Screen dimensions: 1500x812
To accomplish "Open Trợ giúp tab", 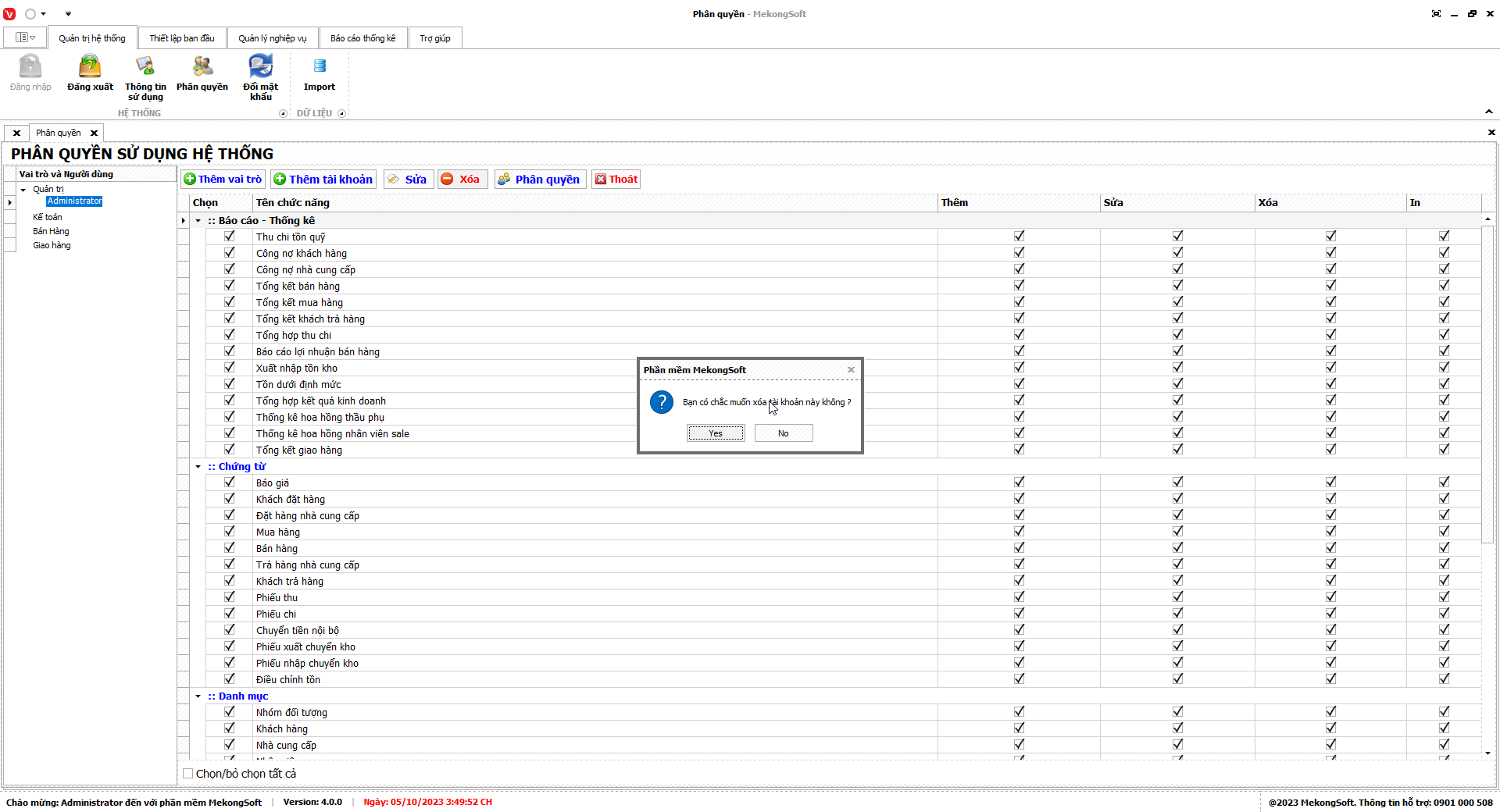I will click(x=435, y=38).
